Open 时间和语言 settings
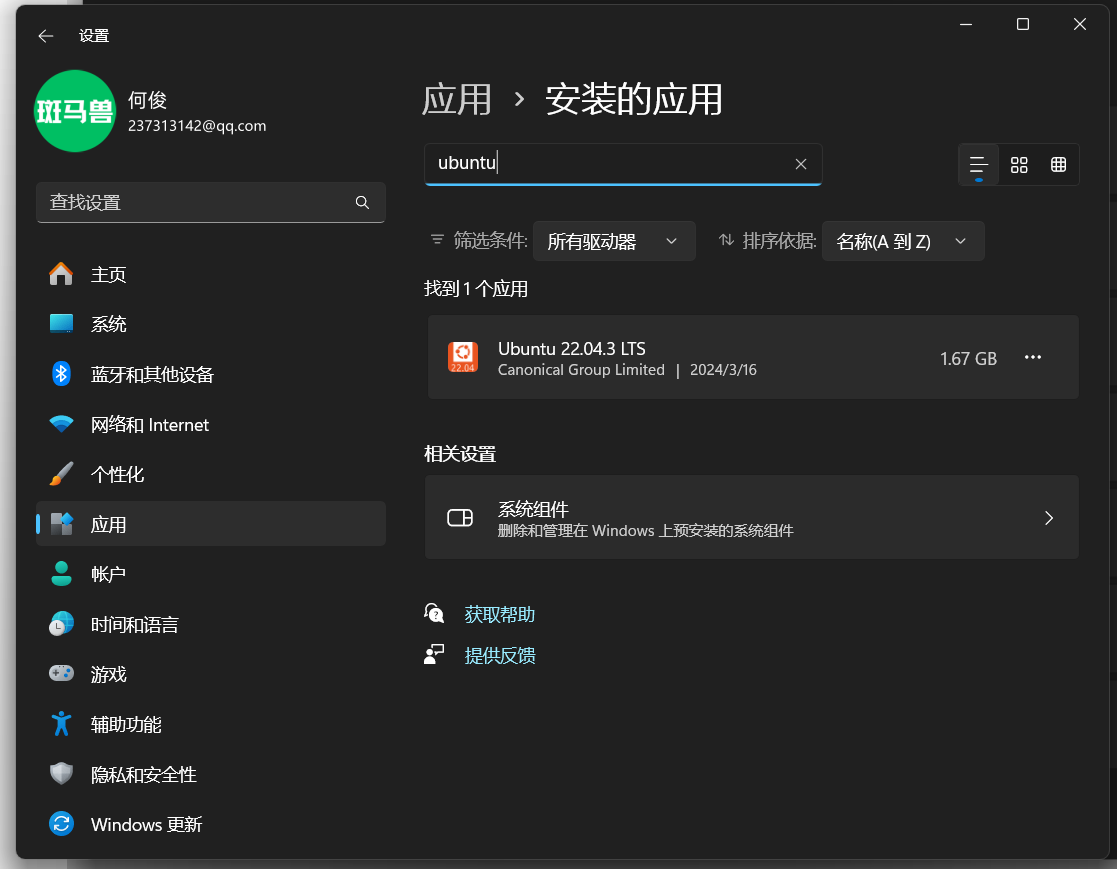This screenshot has height=869, width=1117. click(x=211, y=625)
